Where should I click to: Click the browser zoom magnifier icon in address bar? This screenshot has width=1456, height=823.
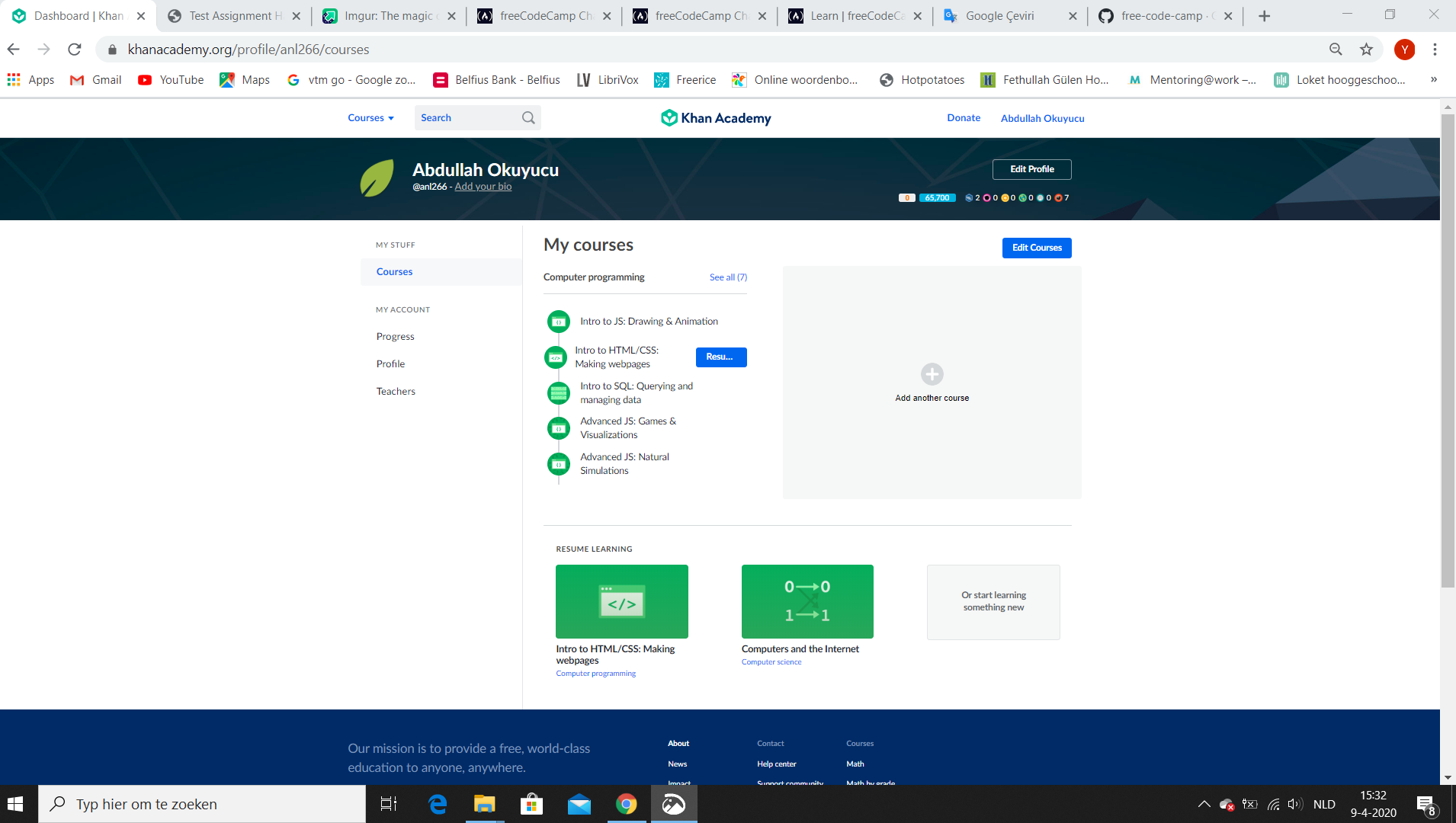pyautogui.click(x=1336, y=50)
